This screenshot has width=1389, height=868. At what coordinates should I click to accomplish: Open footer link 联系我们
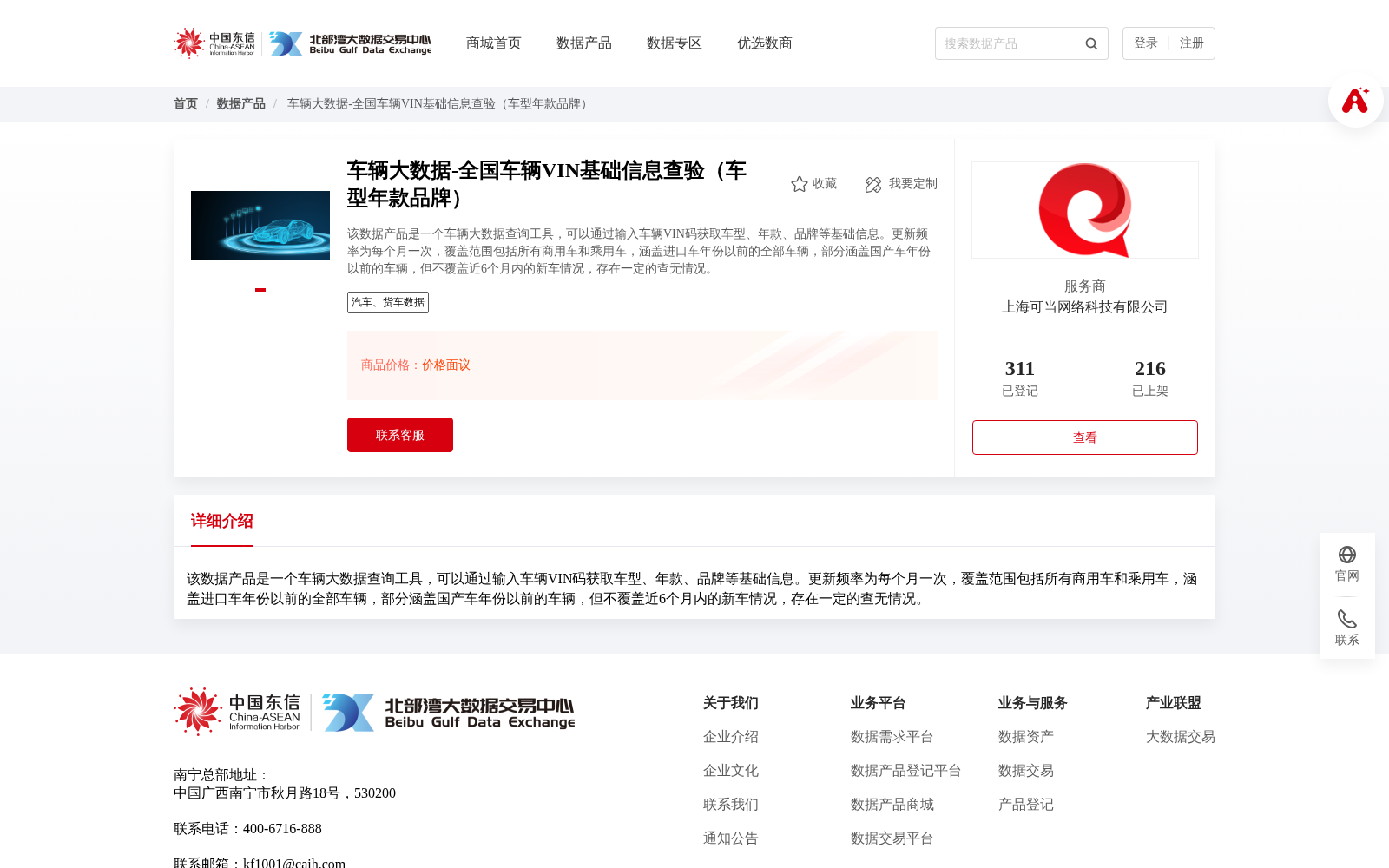point(731,805)
